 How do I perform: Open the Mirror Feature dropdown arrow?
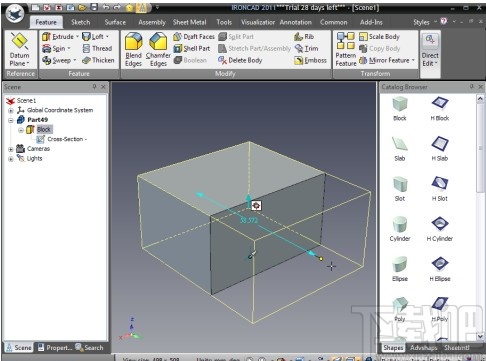413,60
